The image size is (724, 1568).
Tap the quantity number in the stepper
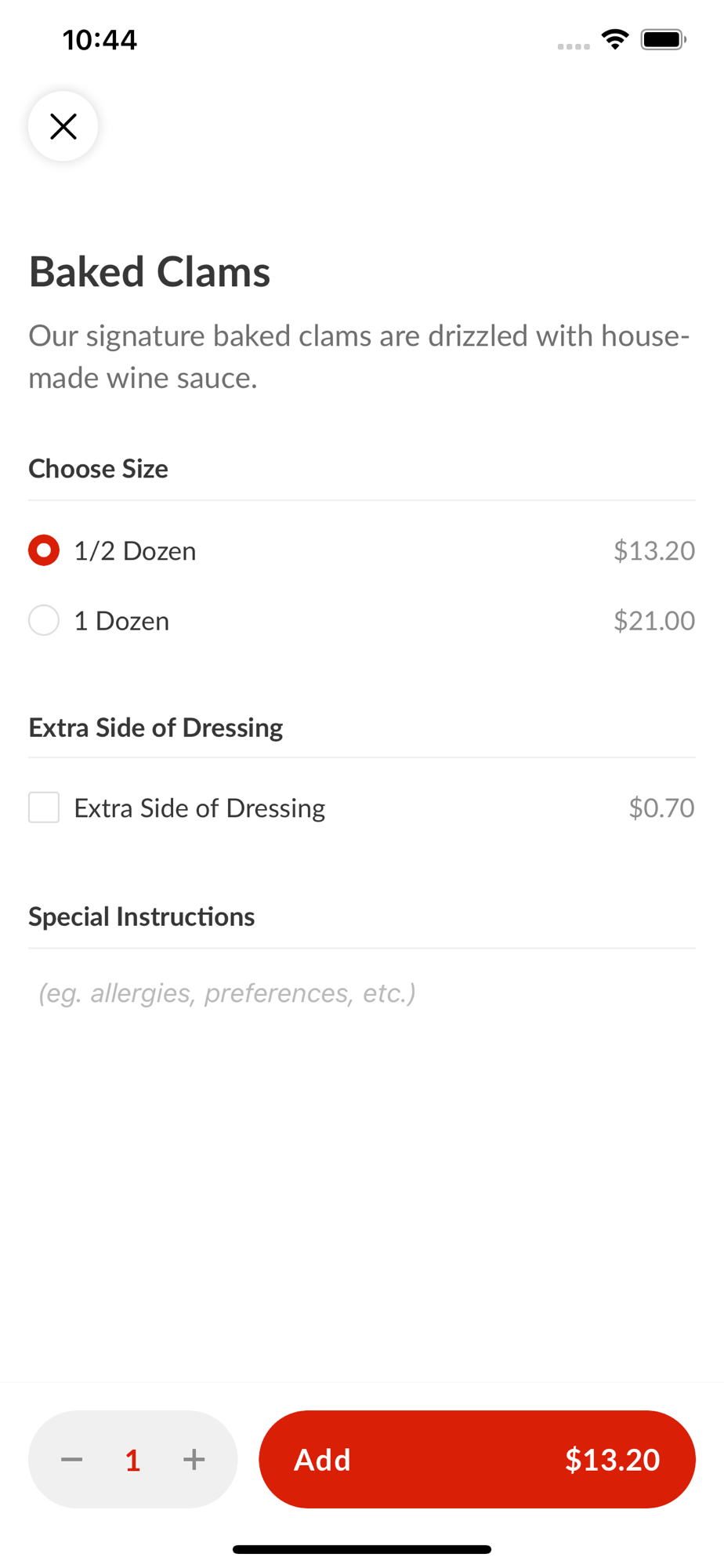tap(132, 1460)
